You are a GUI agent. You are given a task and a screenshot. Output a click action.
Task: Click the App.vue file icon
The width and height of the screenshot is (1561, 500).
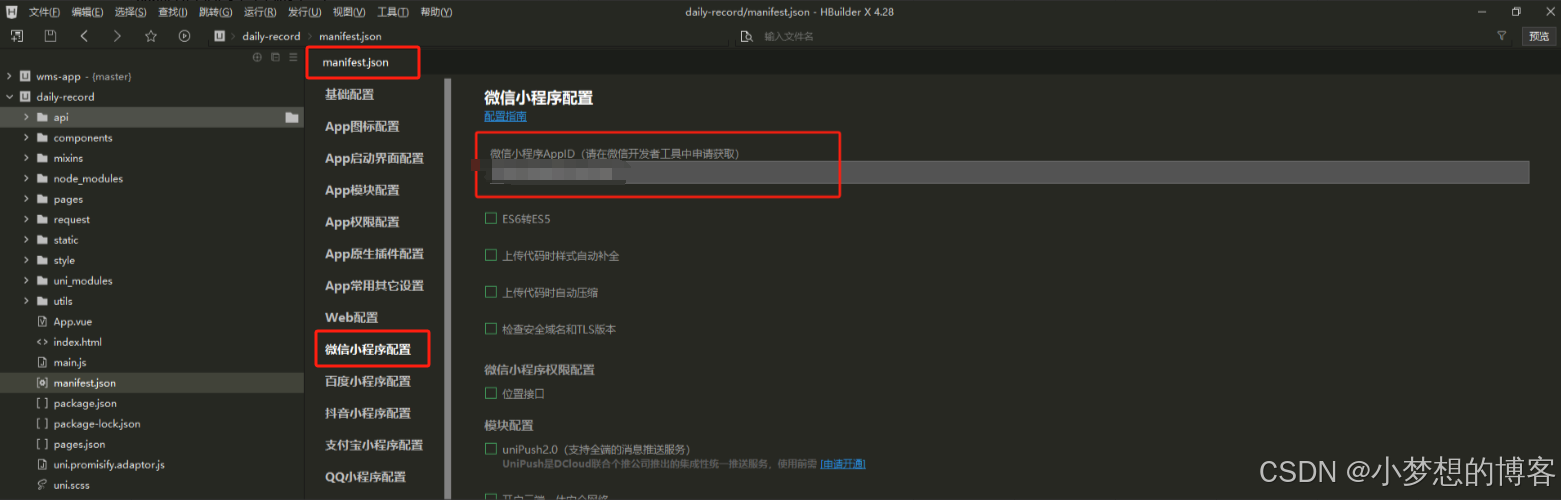click(42, 322)
